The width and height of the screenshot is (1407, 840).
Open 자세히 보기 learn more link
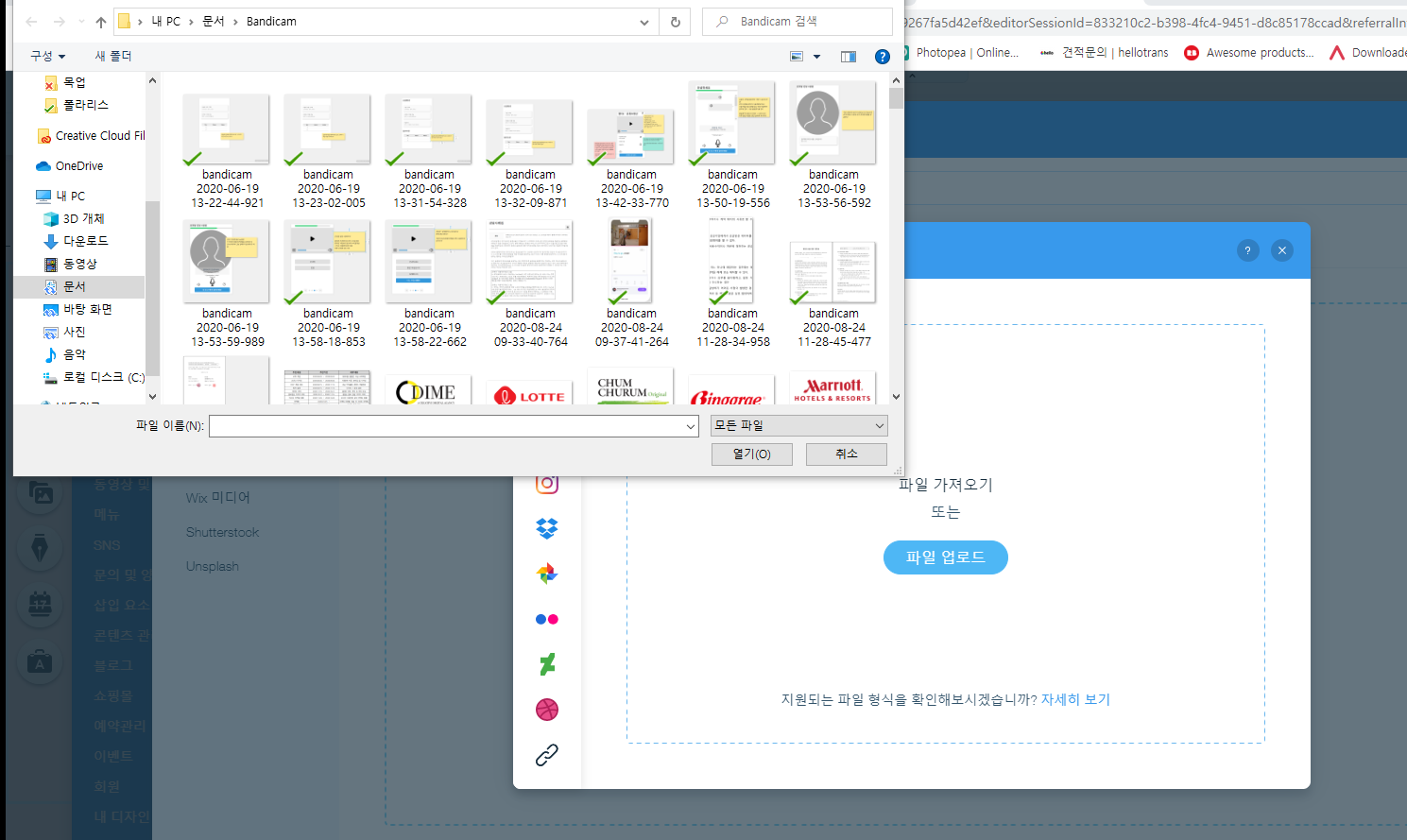click(1075, 699)
